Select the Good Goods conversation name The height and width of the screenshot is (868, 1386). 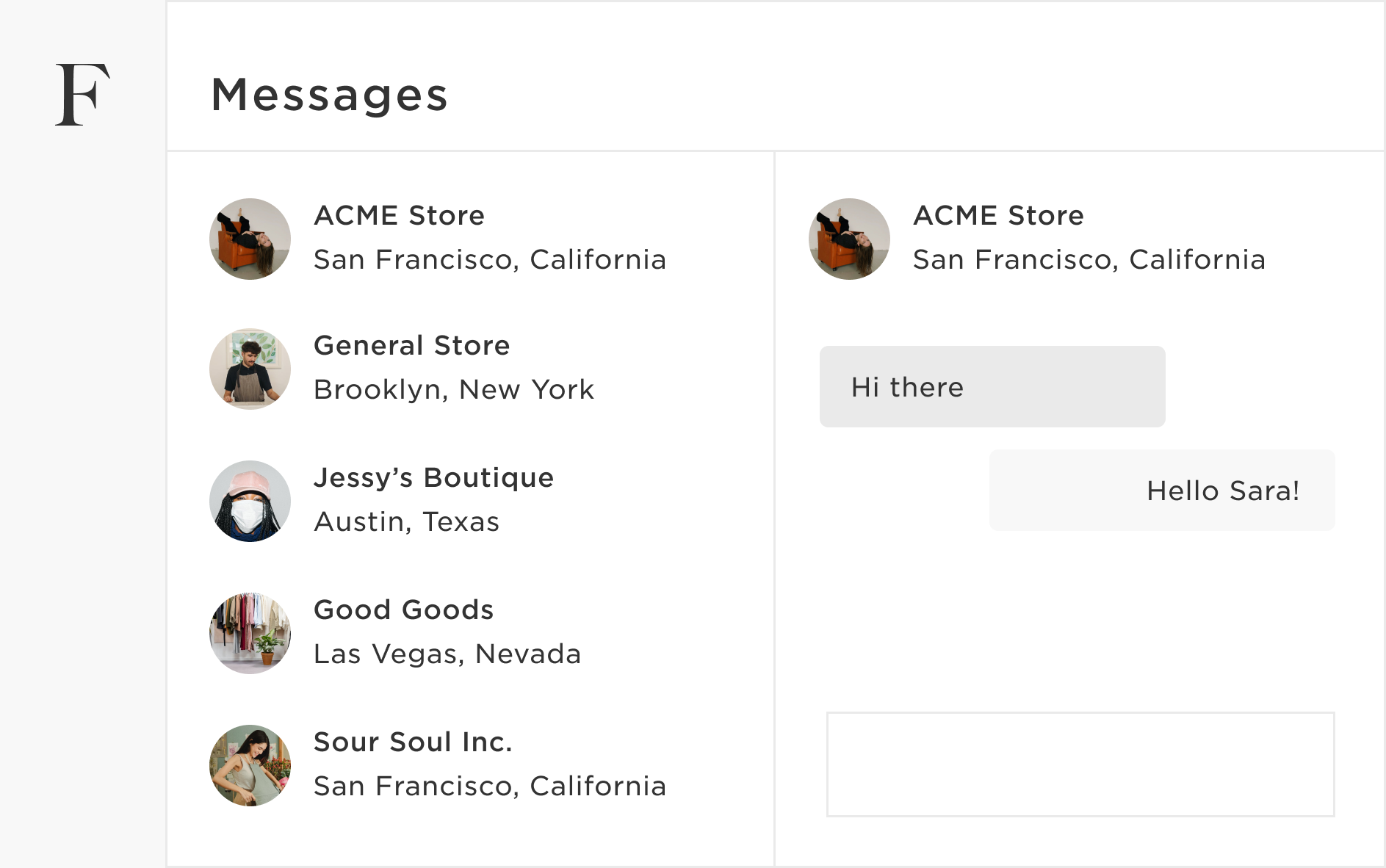(x=403, y=610)
